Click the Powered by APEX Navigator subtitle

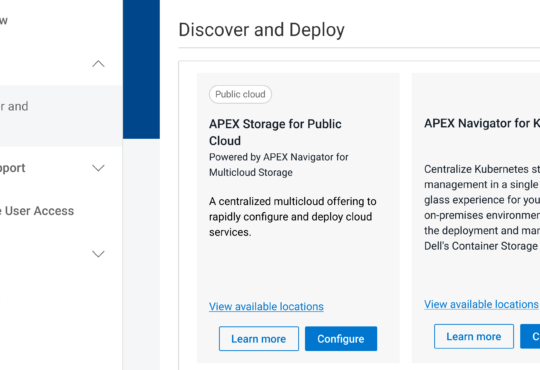(279, 165)
